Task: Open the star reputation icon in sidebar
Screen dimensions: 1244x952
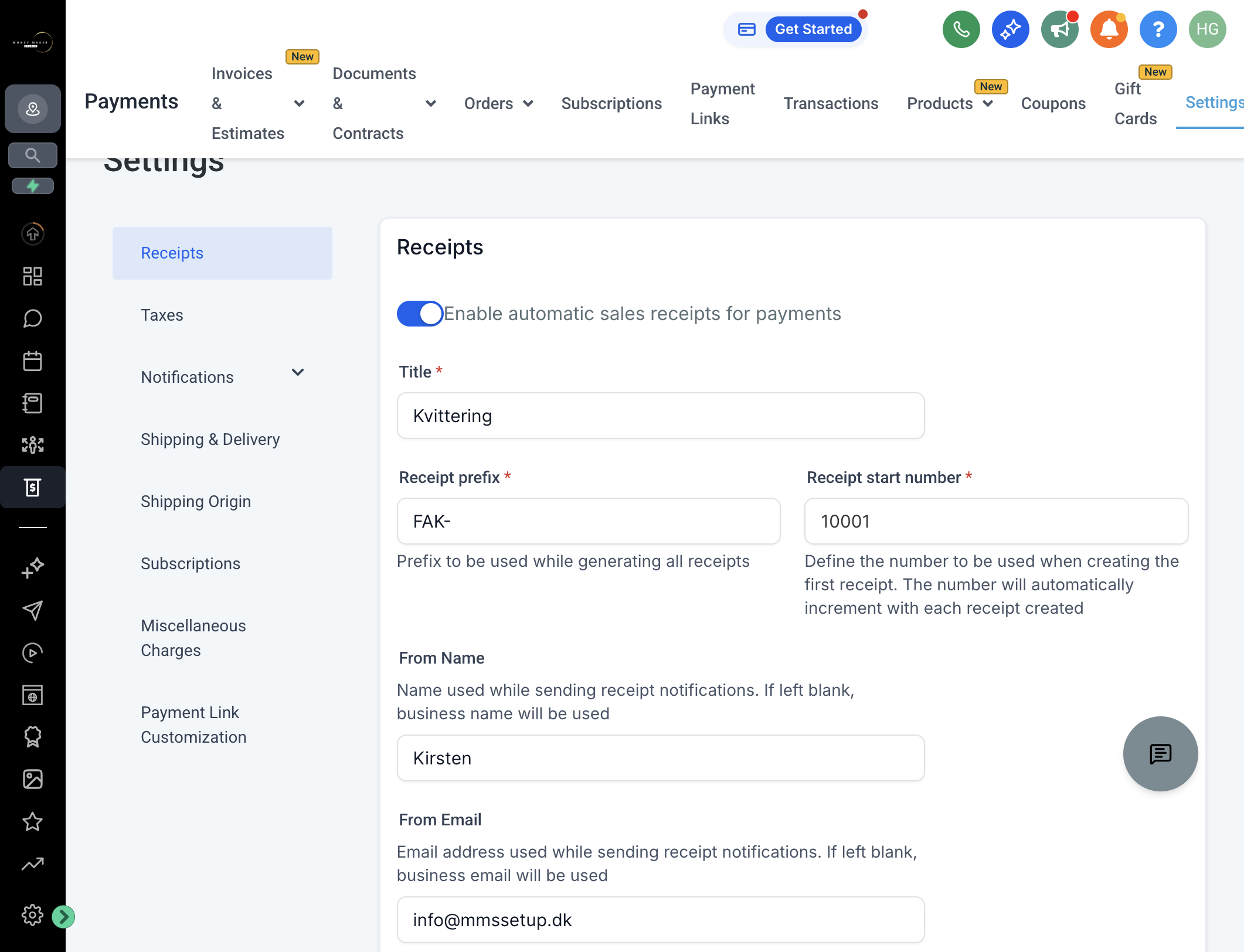Action: point(33,821)
